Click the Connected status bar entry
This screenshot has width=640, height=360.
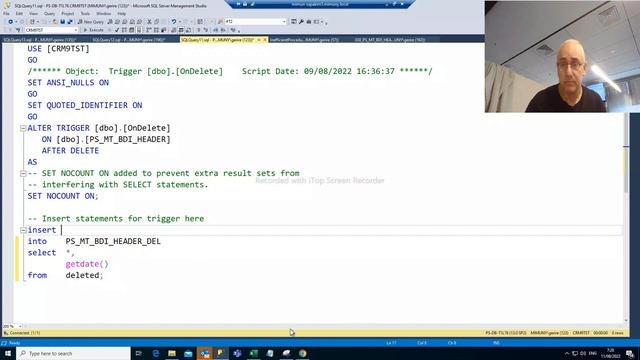22,333
